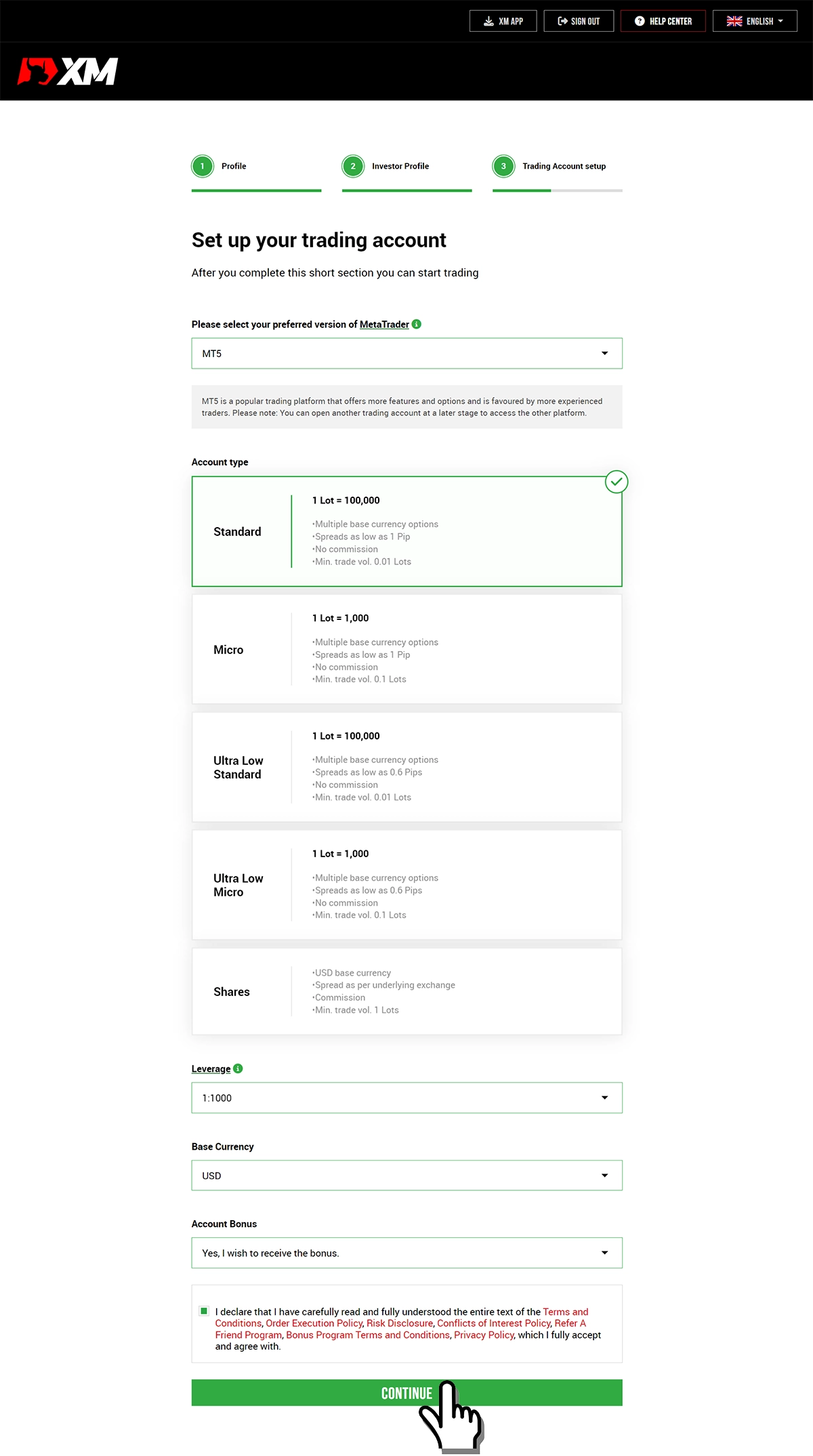Click the Leverage info icon
Image resolution: width=813 pixels, height=1456 pixels.
pos(238,1068)
